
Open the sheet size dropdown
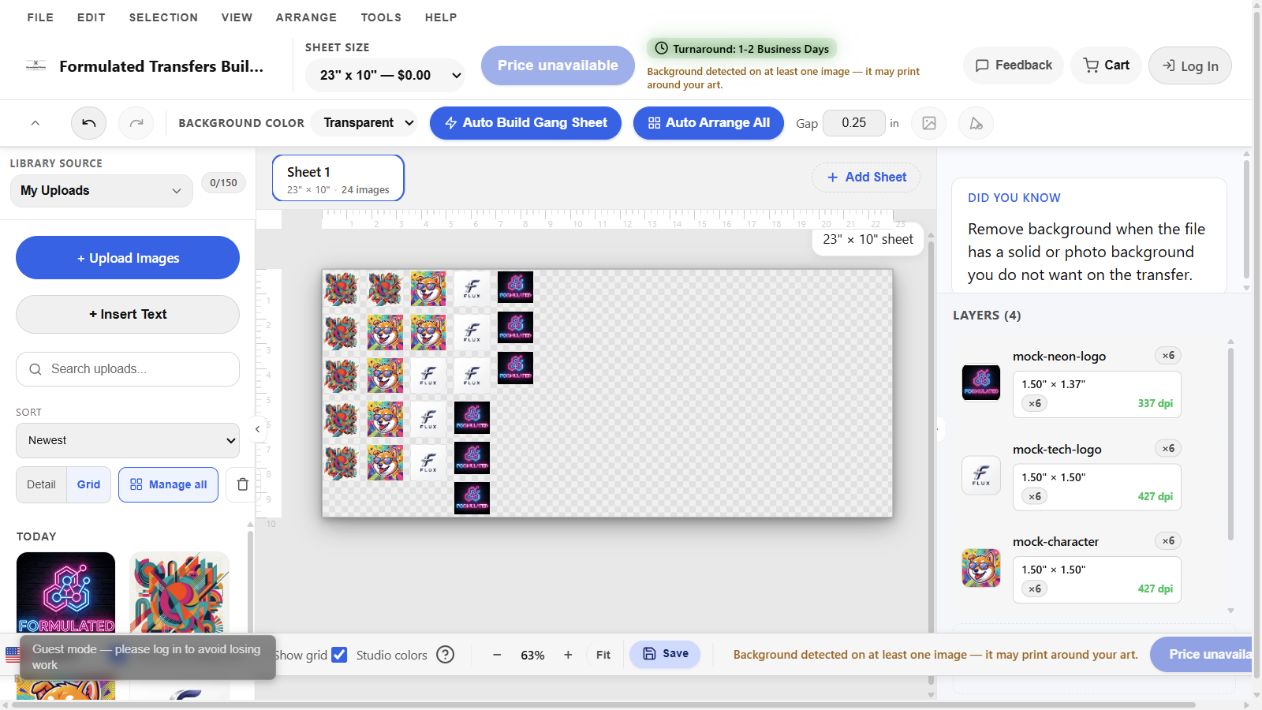[385, 75]
